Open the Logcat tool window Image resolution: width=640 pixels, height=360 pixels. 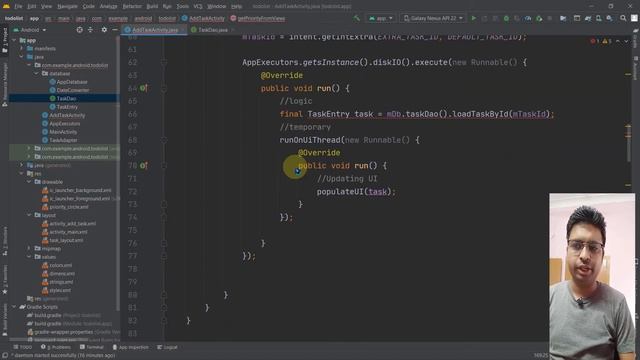(167, 347)
